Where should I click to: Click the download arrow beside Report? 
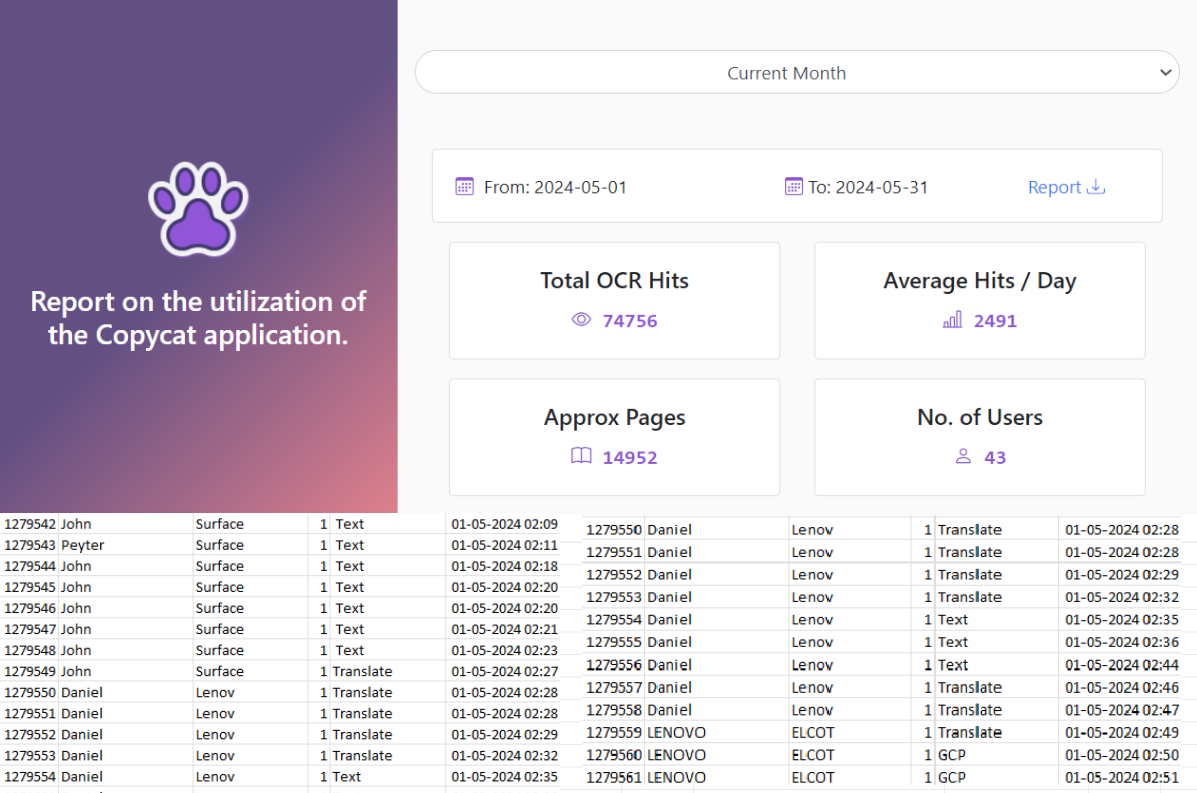(x=1097, y=186)
